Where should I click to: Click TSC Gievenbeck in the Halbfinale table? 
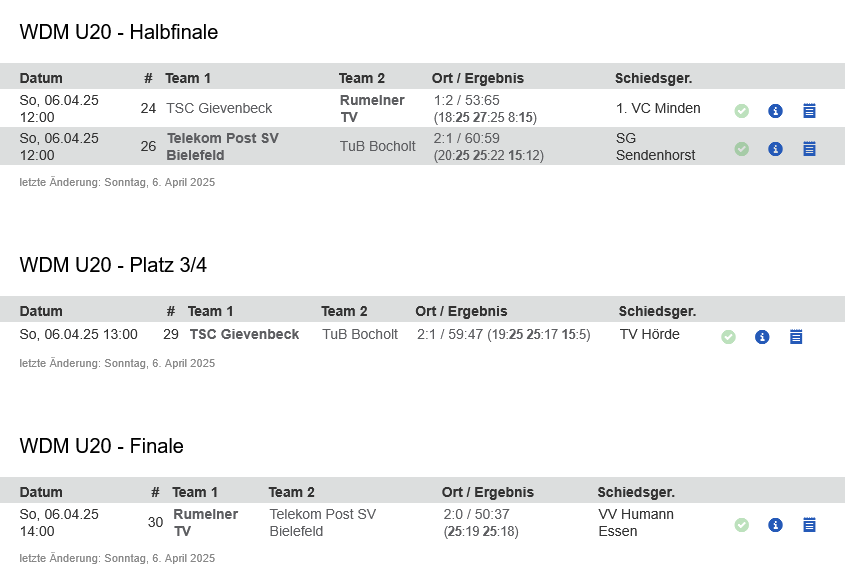pos(219,108)
